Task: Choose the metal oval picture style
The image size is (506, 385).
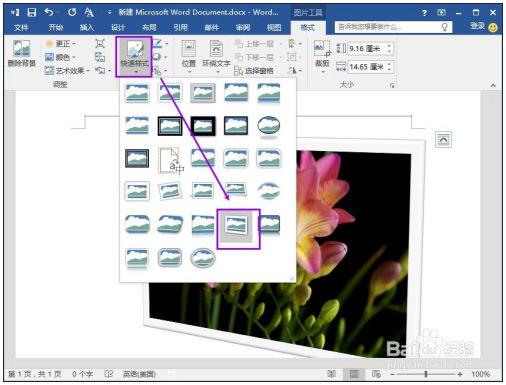Action: 203,258
